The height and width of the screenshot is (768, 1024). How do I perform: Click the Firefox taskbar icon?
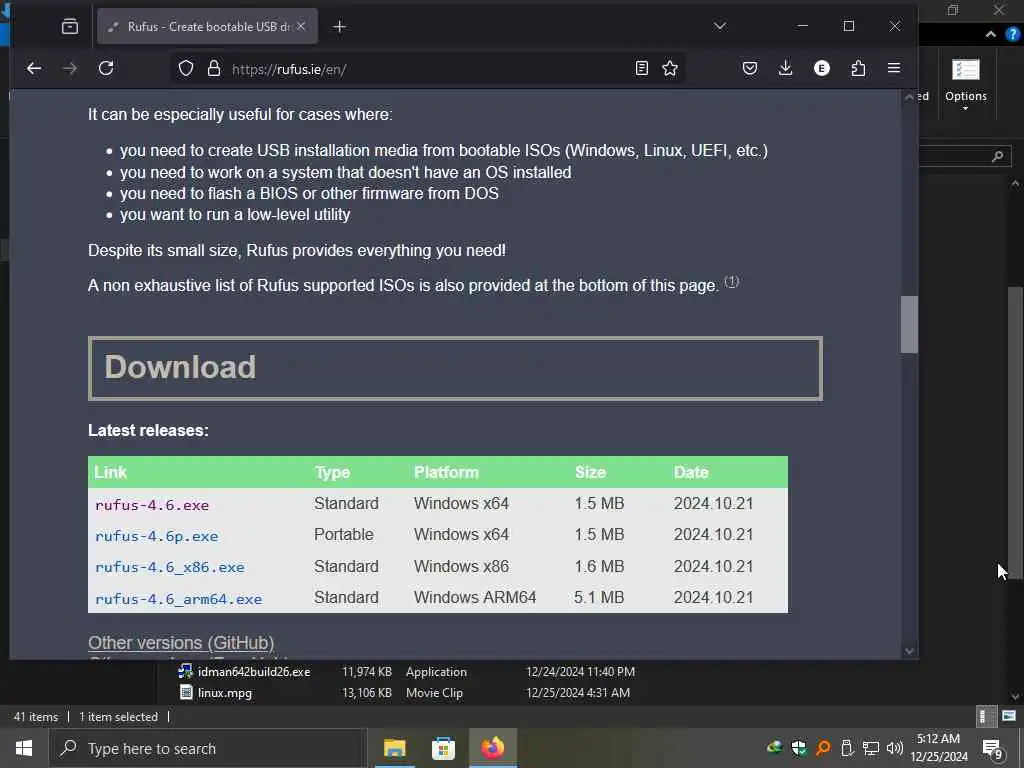pos(492,748)
